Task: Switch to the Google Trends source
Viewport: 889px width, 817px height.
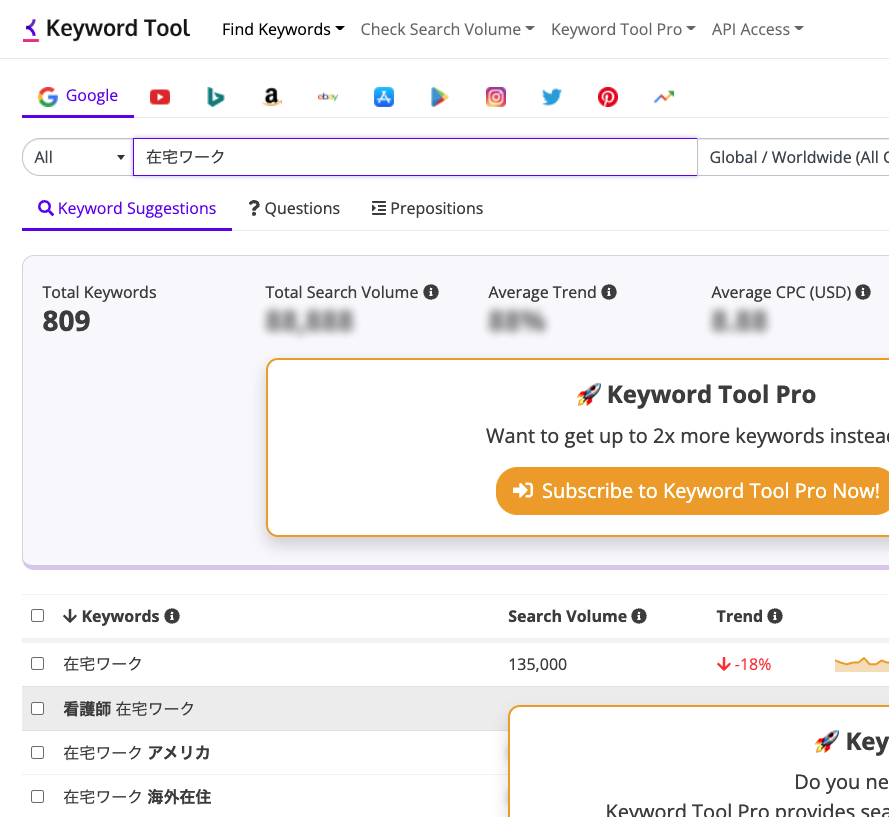Action: tap(664, 97)
